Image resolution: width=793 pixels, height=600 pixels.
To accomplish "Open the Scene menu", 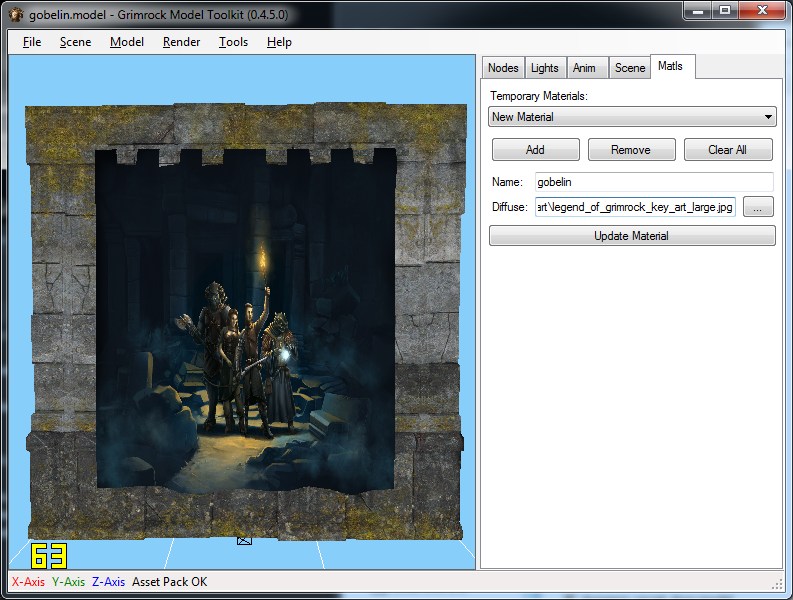I will 75,42.
